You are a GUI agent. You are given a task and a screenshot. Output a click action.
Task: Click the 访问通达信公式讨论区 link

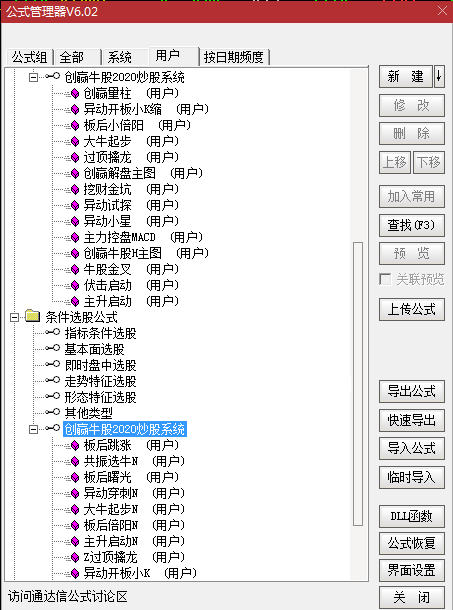68,596
